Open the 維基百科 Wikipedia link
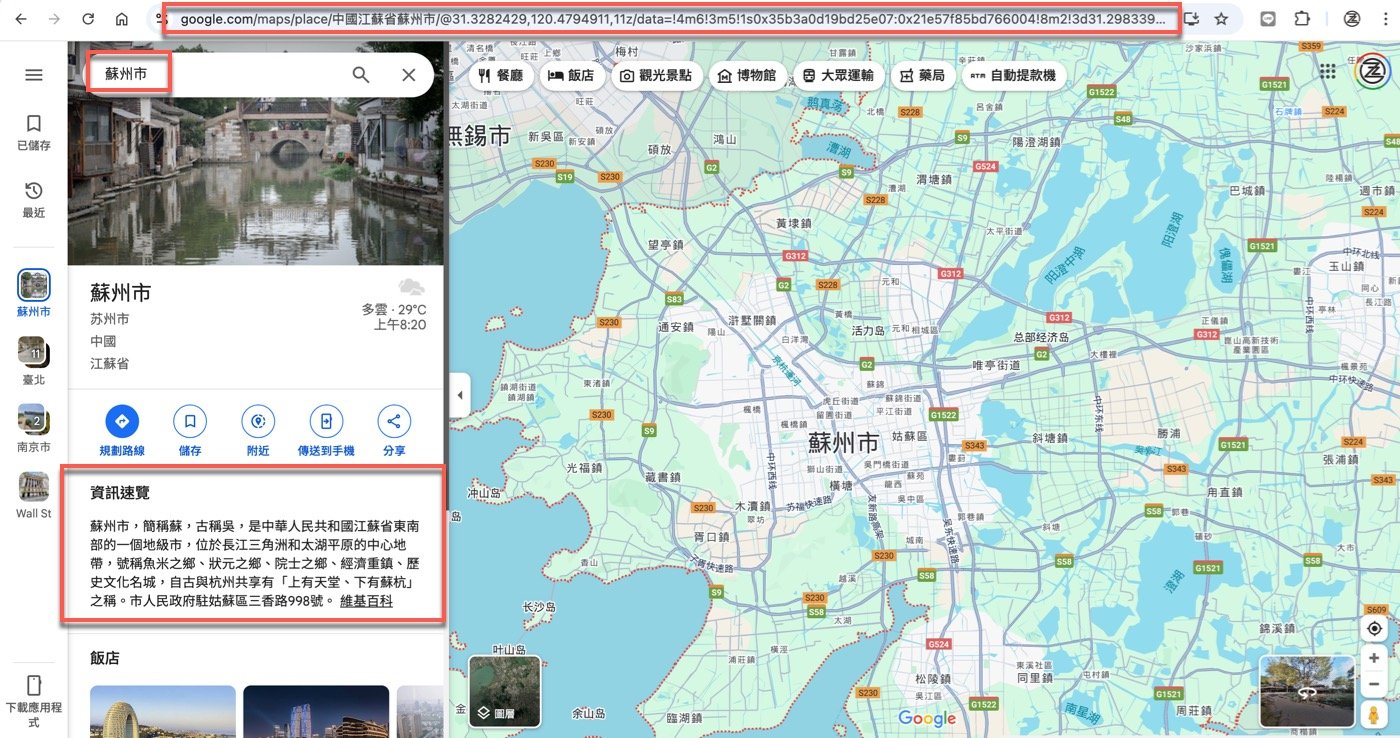 pos(366,602)
